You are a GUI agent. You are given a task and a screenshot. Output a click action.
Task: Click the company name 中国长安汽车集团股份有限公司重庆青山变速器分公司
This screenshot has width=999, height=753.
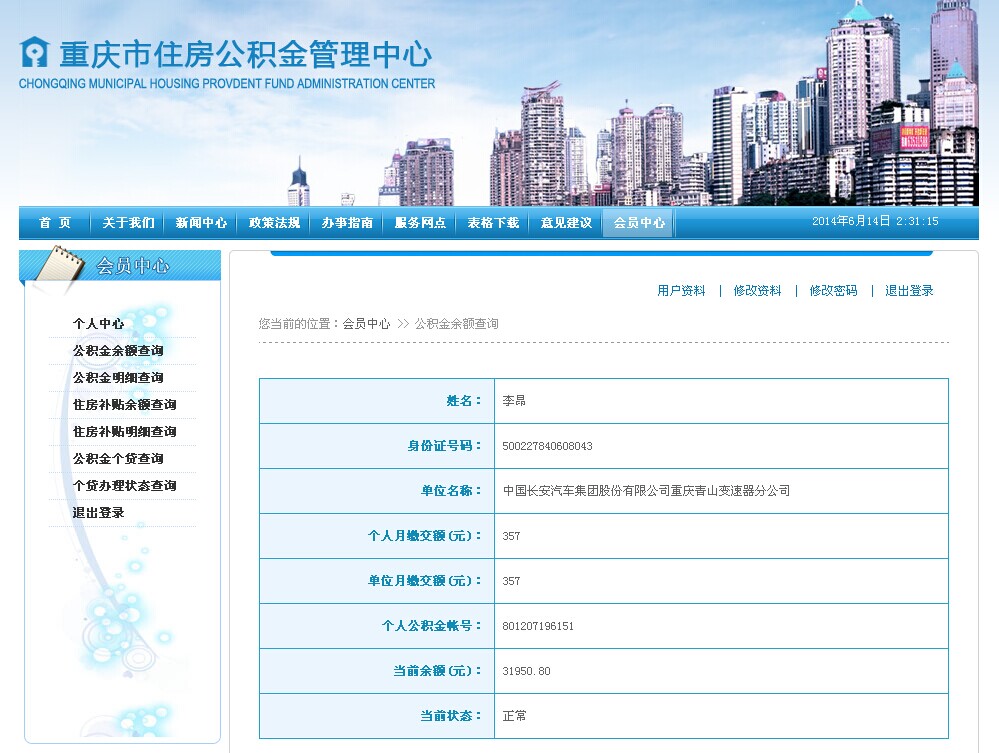646,491
